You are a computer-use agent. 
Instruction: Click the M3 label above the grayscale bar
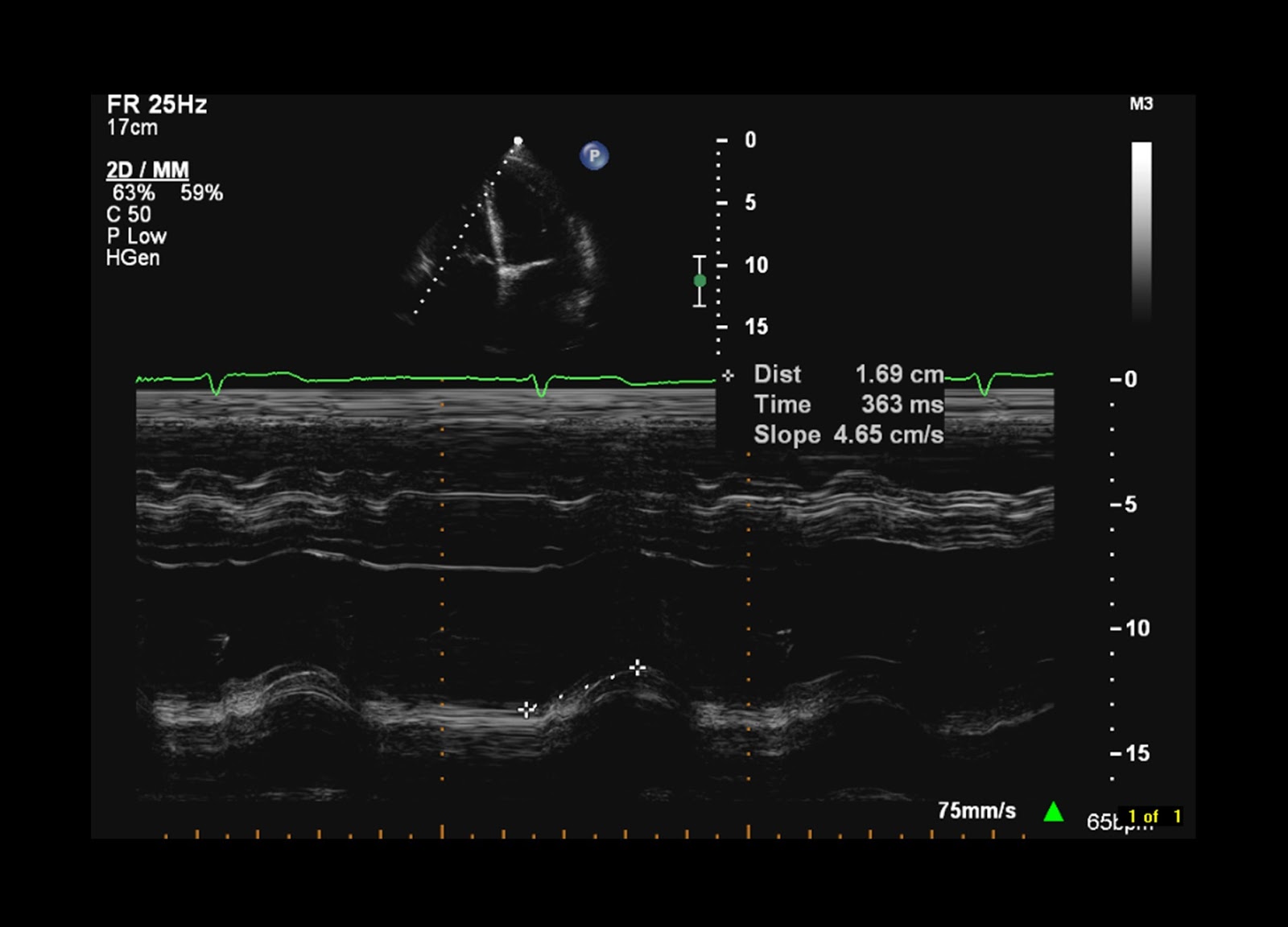coord(1141,104)
